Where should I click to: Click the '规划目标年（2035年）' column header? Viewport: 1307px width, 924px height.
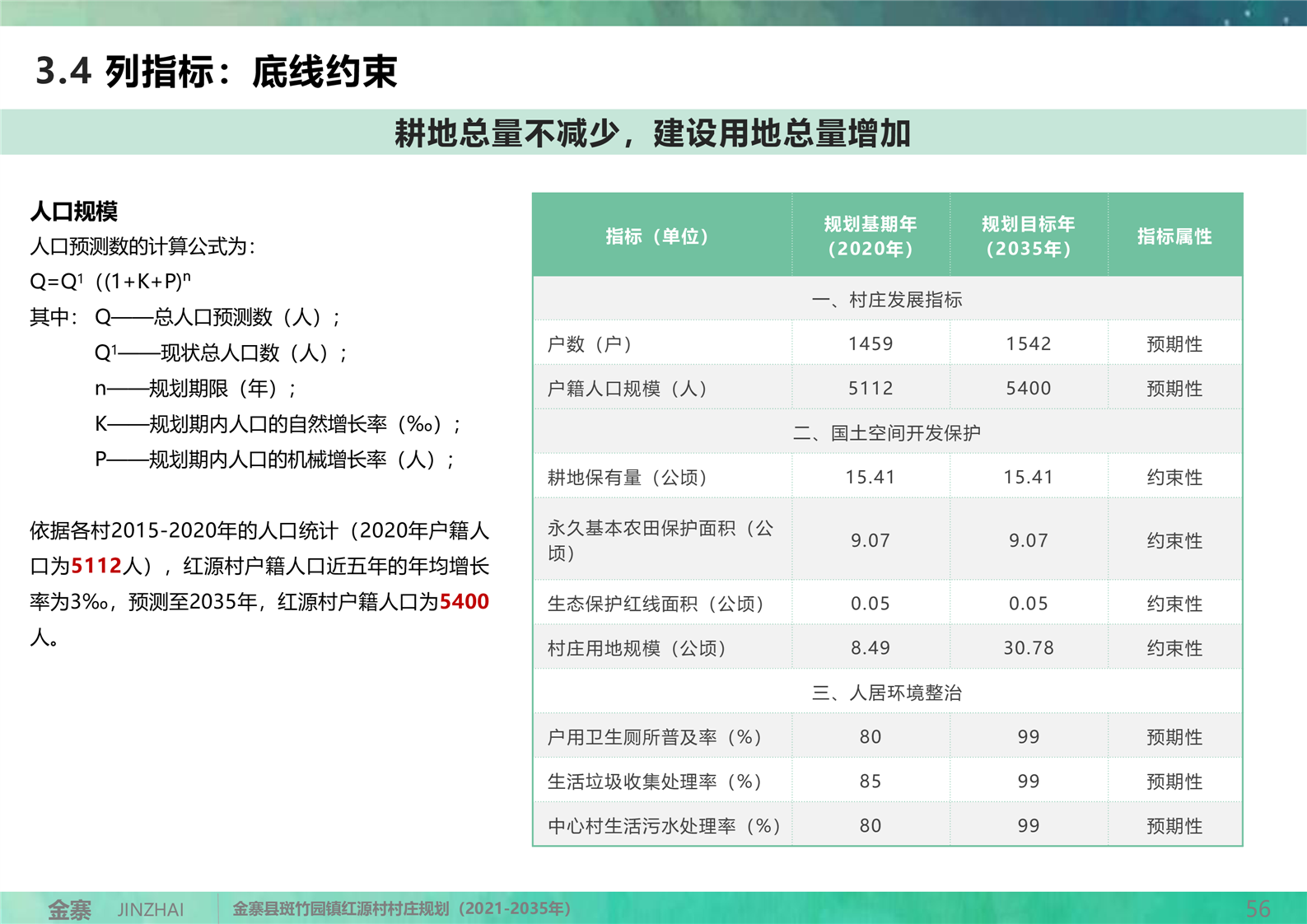pyautogui.click(x=1028, y=236)
